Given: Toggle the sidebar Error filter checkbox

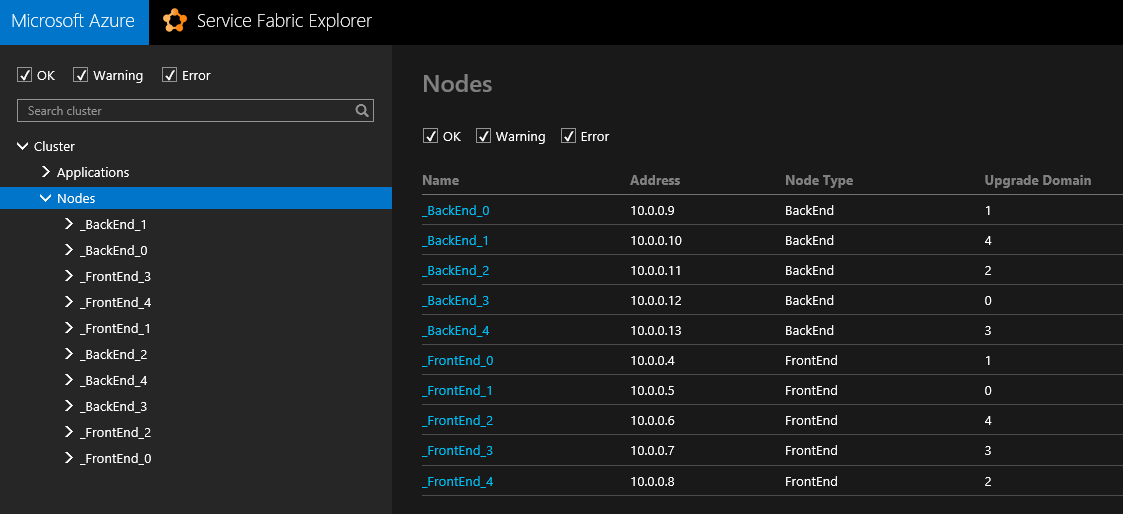Looking at the screenshot, I should coord(170,75).
